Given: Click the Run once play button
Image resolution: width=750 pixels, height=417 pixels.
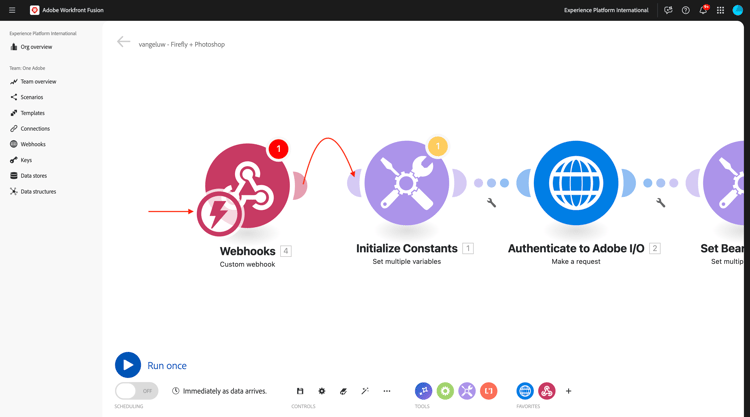Looking at the screenshot, I should (128, 365).
